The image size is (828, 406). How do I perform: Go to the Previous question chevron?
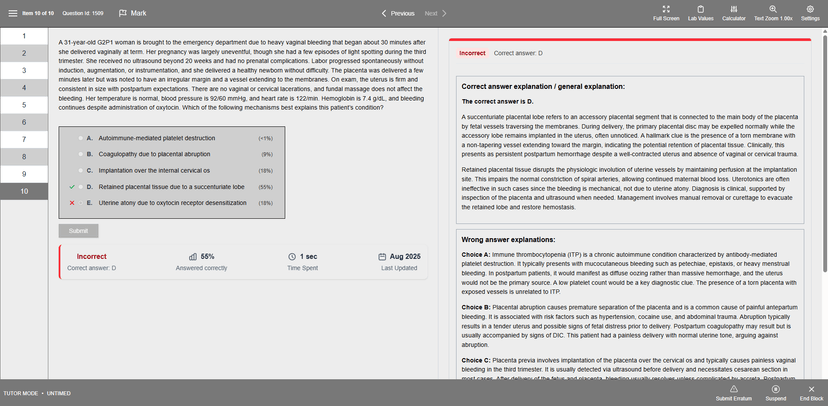pos(384,13)
